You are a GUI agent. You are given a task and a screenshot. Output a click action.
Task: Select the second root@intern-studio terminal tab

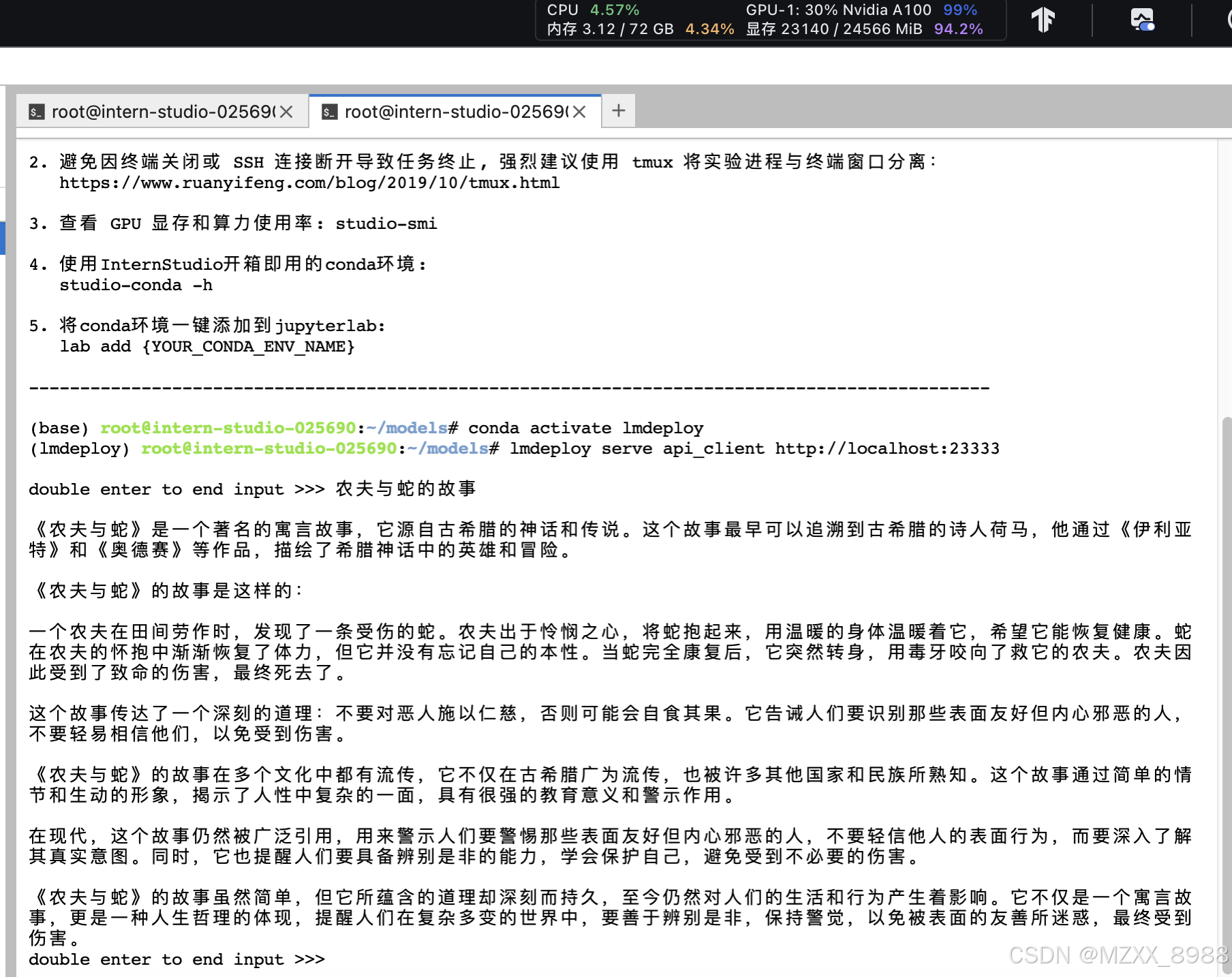coord(450,111)
